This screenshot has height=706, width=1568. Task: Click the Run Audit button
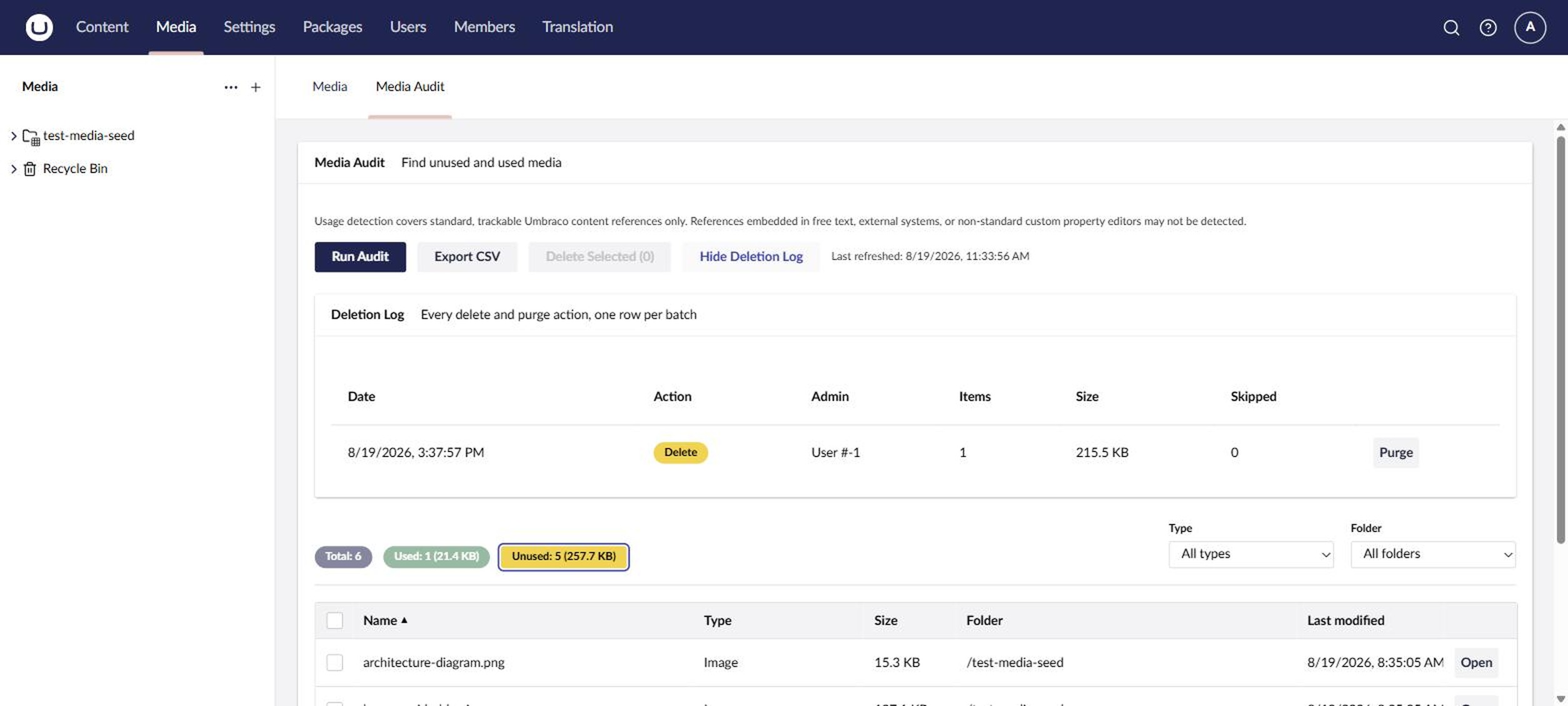point(360,257)
